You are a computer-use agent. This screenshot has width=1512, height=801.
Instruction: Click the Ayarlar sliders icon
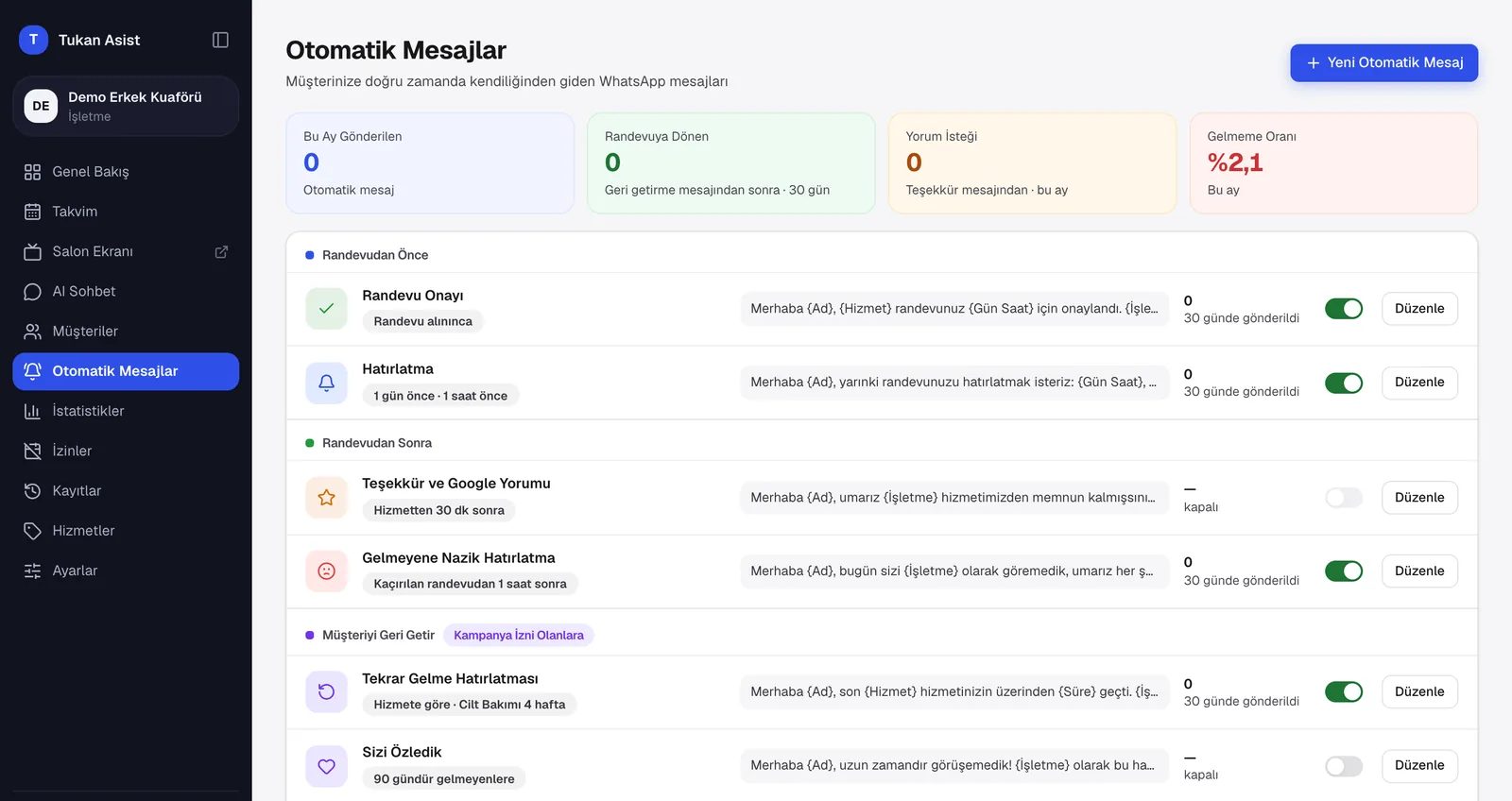pos(32,571)
